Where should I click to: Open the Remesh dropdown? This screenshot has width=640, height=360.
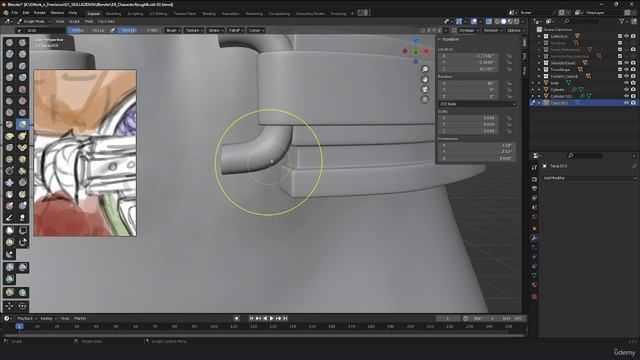(x=493, y=30)
